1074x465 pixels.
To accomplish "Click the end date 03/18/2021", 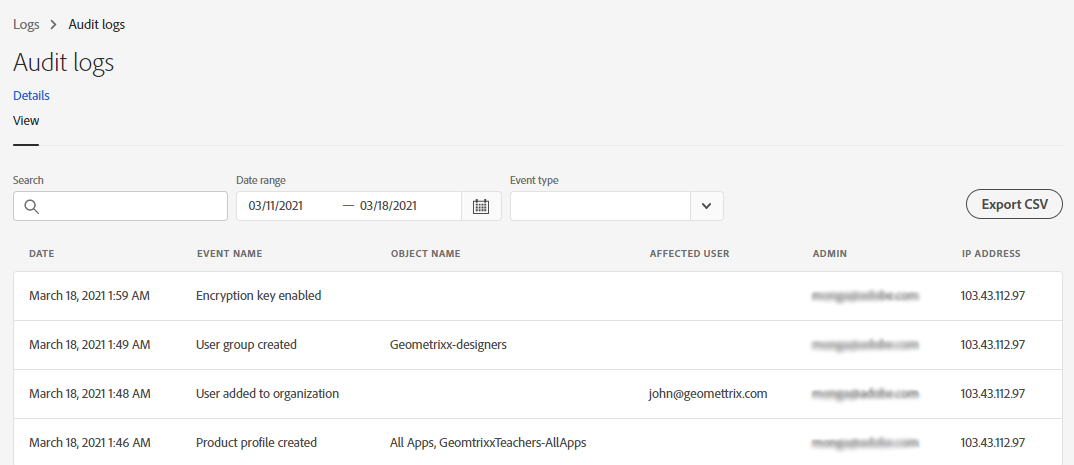I will (x=388, y=206).
